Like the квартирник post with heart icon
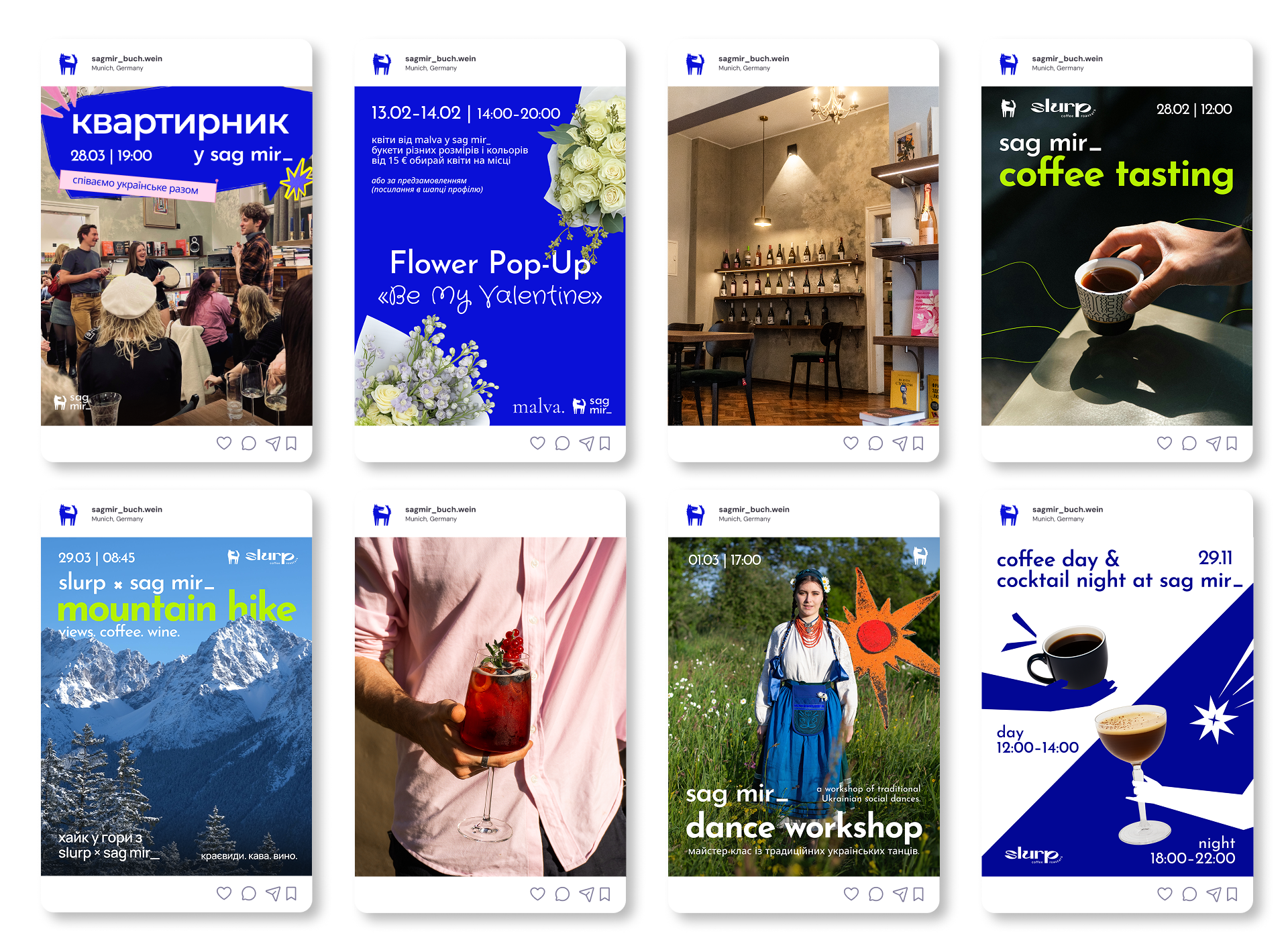1288x952 pixels. 224,443
